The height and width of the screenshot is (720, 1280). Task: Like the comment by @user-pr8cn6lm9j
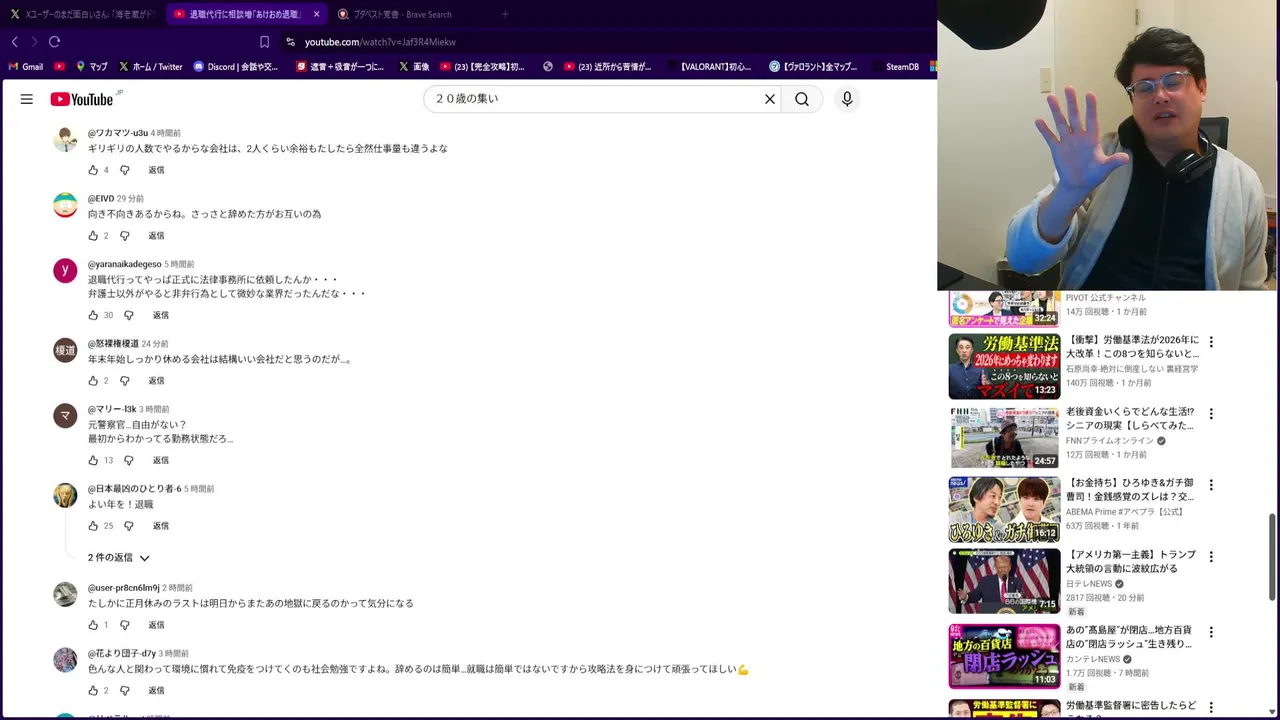point(93,625)
